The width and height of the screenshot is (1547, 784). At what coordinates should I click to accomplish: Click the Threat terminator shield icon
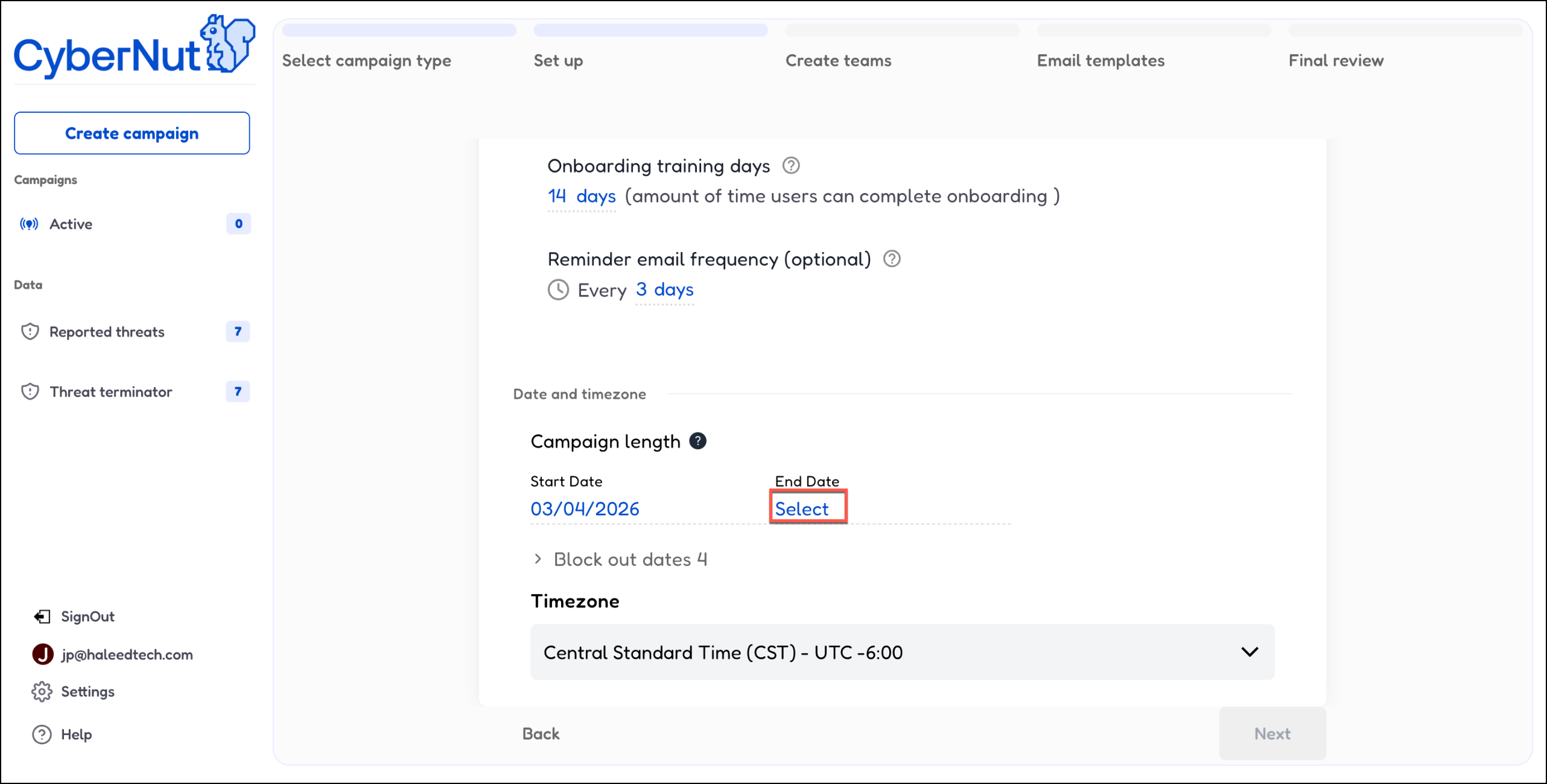tap(30, 392)
